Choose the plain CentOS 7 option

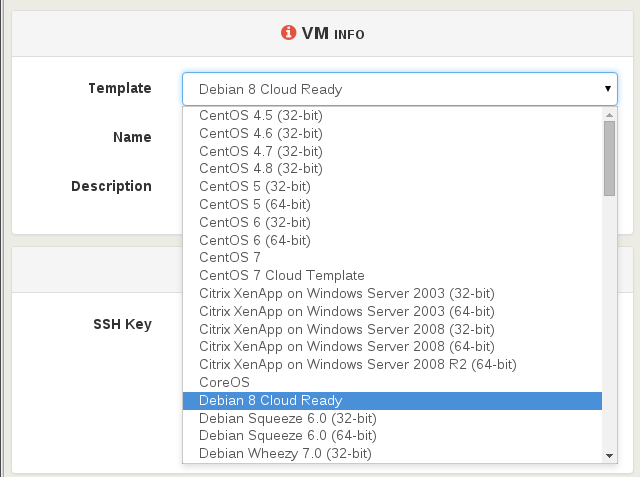click(392, 257)
